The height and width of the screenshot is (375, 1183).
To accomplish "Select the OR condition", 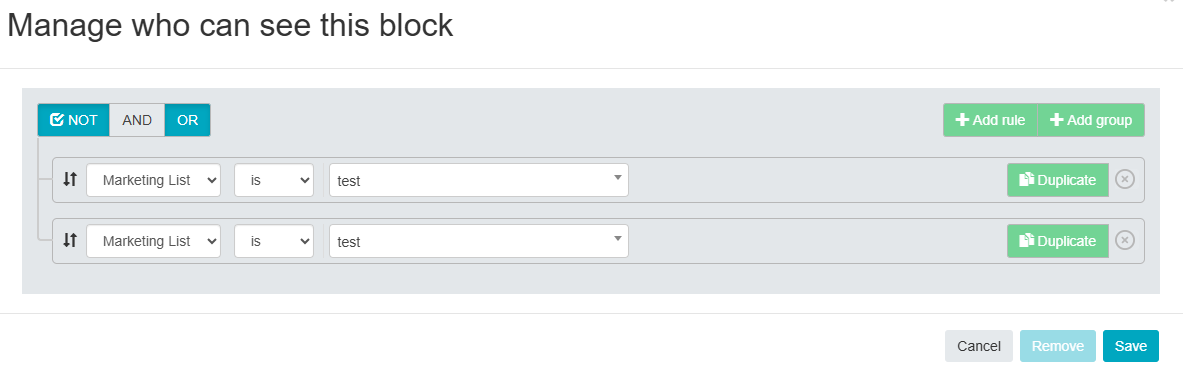I will click(x=188, y=120).
